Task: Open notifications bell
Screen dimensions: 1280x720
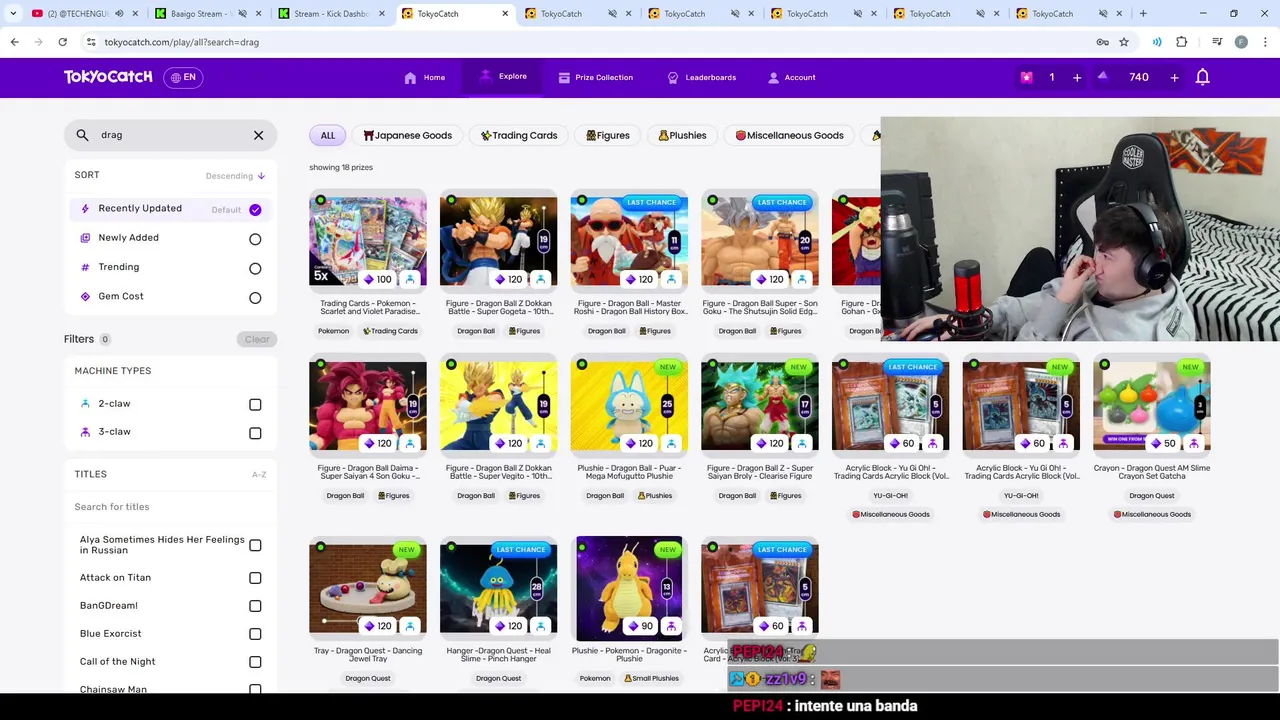Action: (x=1203, y=77)
